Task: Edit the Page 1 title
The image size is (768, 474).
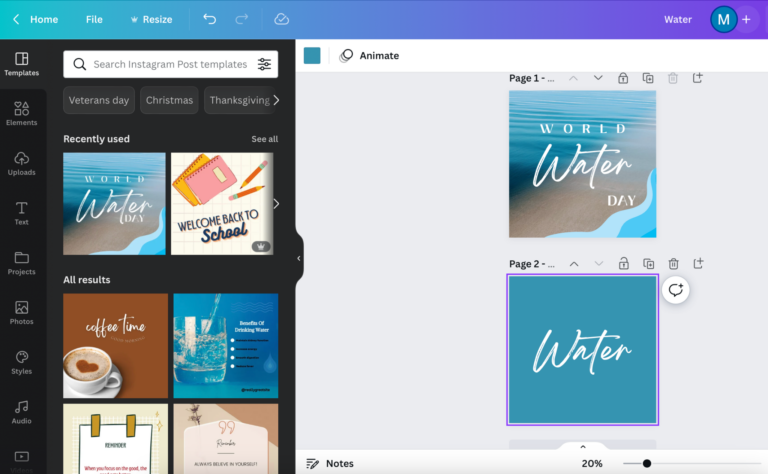Action: coord(531,78)
